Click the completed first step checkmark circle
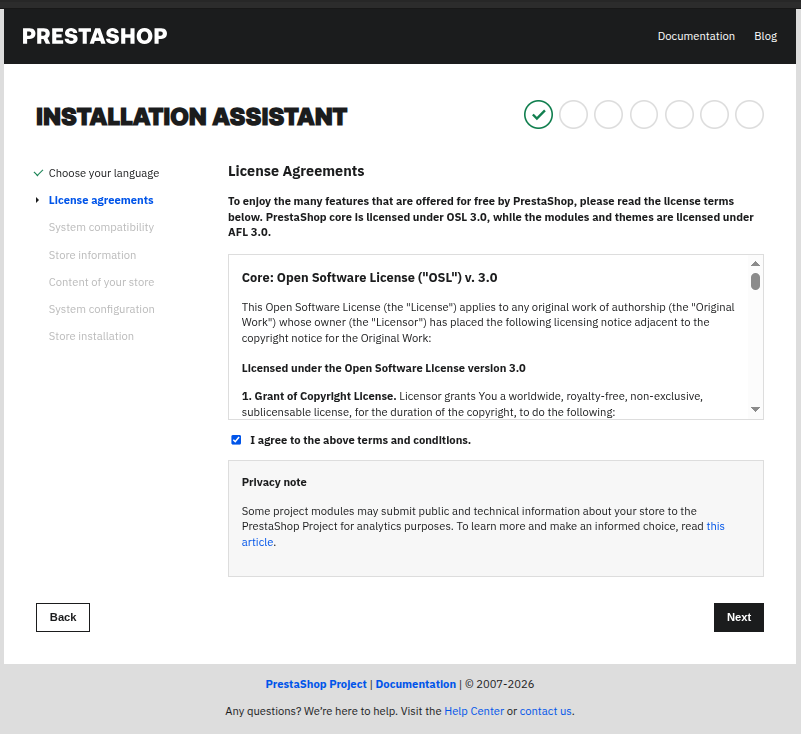This screenshot has width=801, height=734. coord(538,115)
